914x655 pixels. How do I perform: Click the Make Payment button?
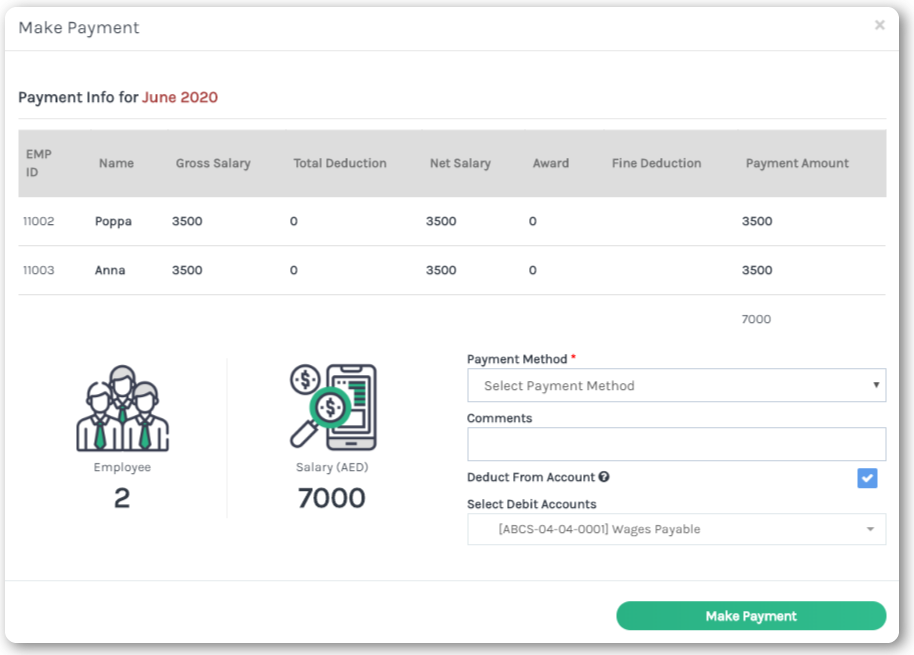click(751, 616)
